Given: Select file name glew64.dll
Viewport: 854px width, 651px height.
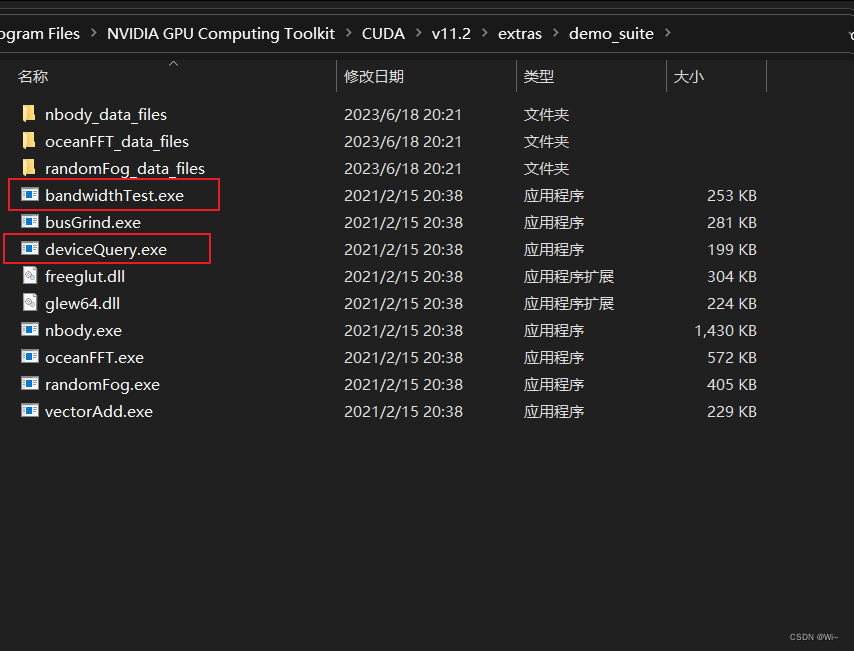Looking at the screenshot, I should coord(82,303).
